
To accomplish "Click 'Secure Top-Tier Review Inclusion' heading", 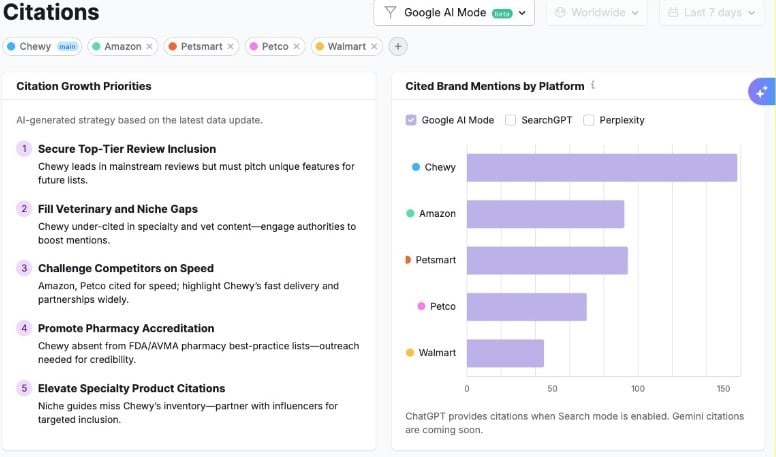I will (127, 149).
